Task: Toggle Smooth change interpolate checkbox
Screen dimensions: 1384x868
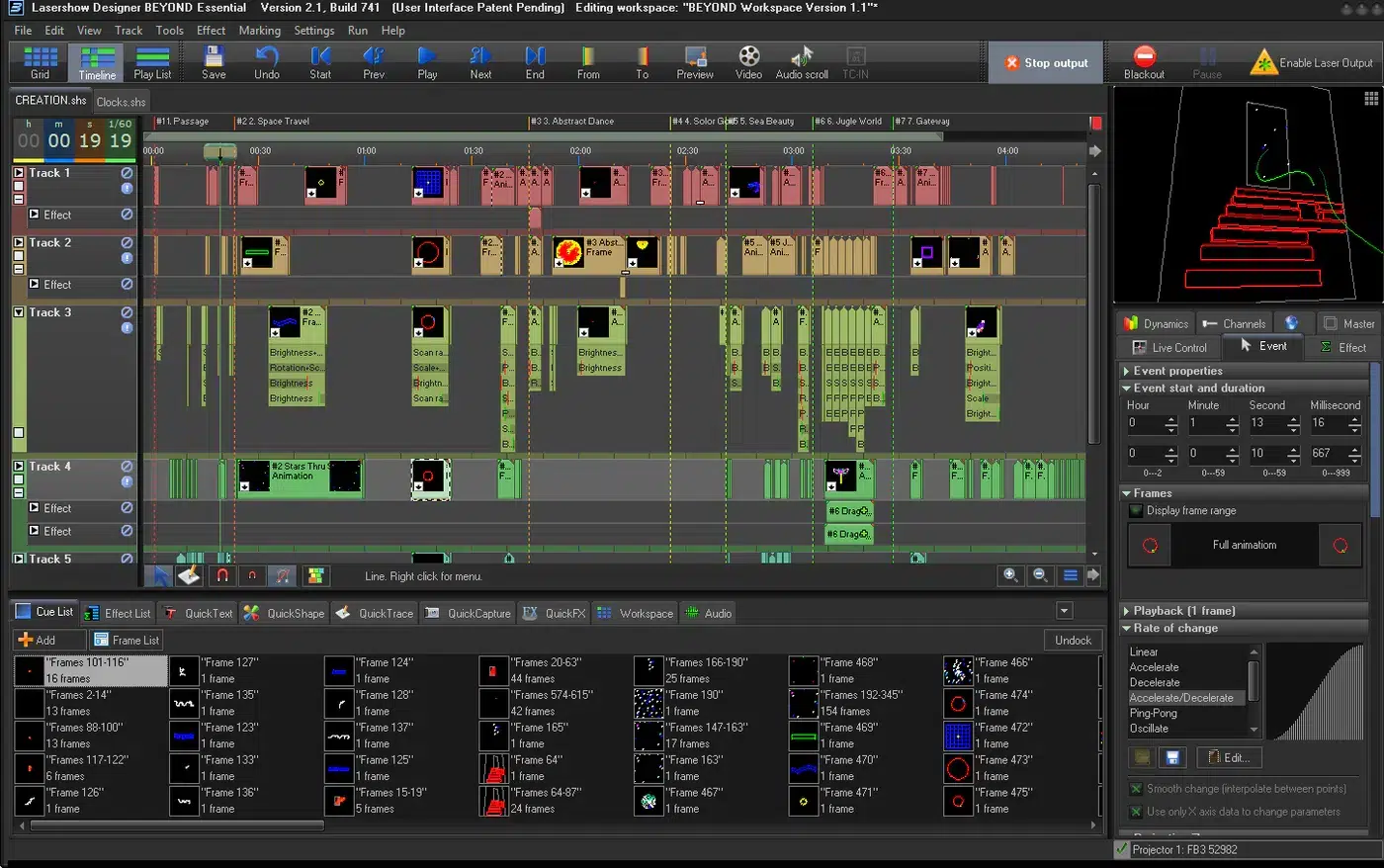Action: click(1136, 789)
